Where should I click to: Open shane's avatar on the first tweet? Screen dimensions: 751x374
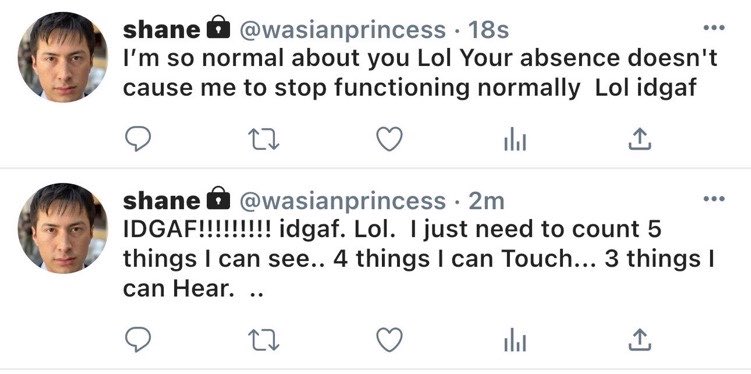click(63, 57)
